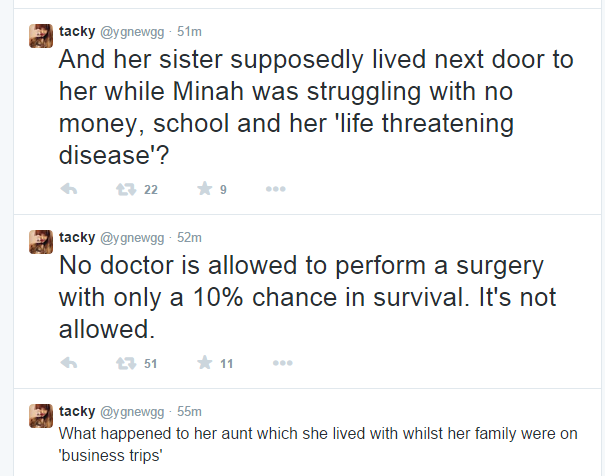This screenshot has height=476, width=605.
Task: Favorite the surgery tweet with 11 favorites
Action: click(204, 363)
